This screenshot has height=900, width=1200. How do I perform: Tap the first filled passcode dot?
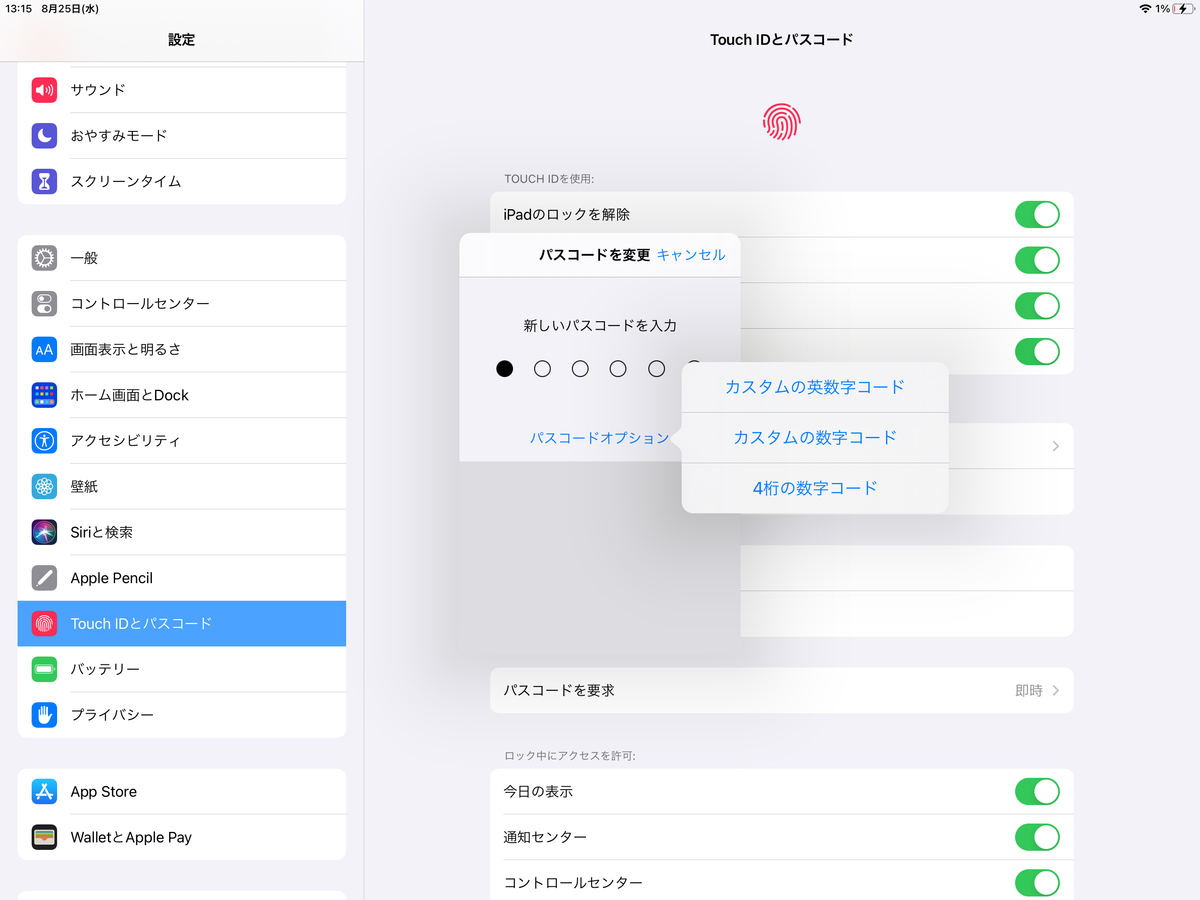click(505, 369)
